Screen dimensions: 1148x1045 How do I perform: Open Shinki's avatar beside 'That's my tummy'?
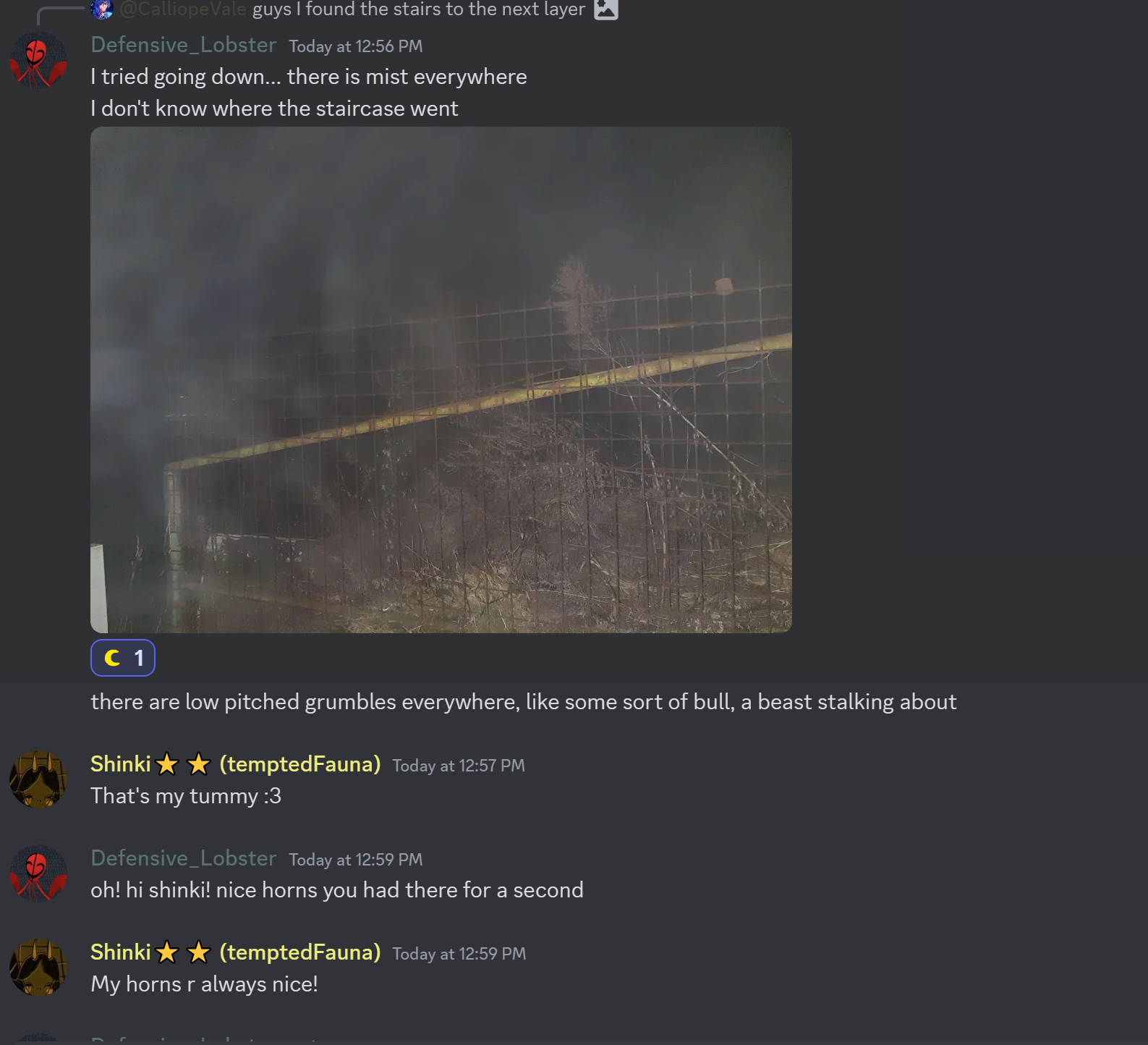click(x=38, y=779)
